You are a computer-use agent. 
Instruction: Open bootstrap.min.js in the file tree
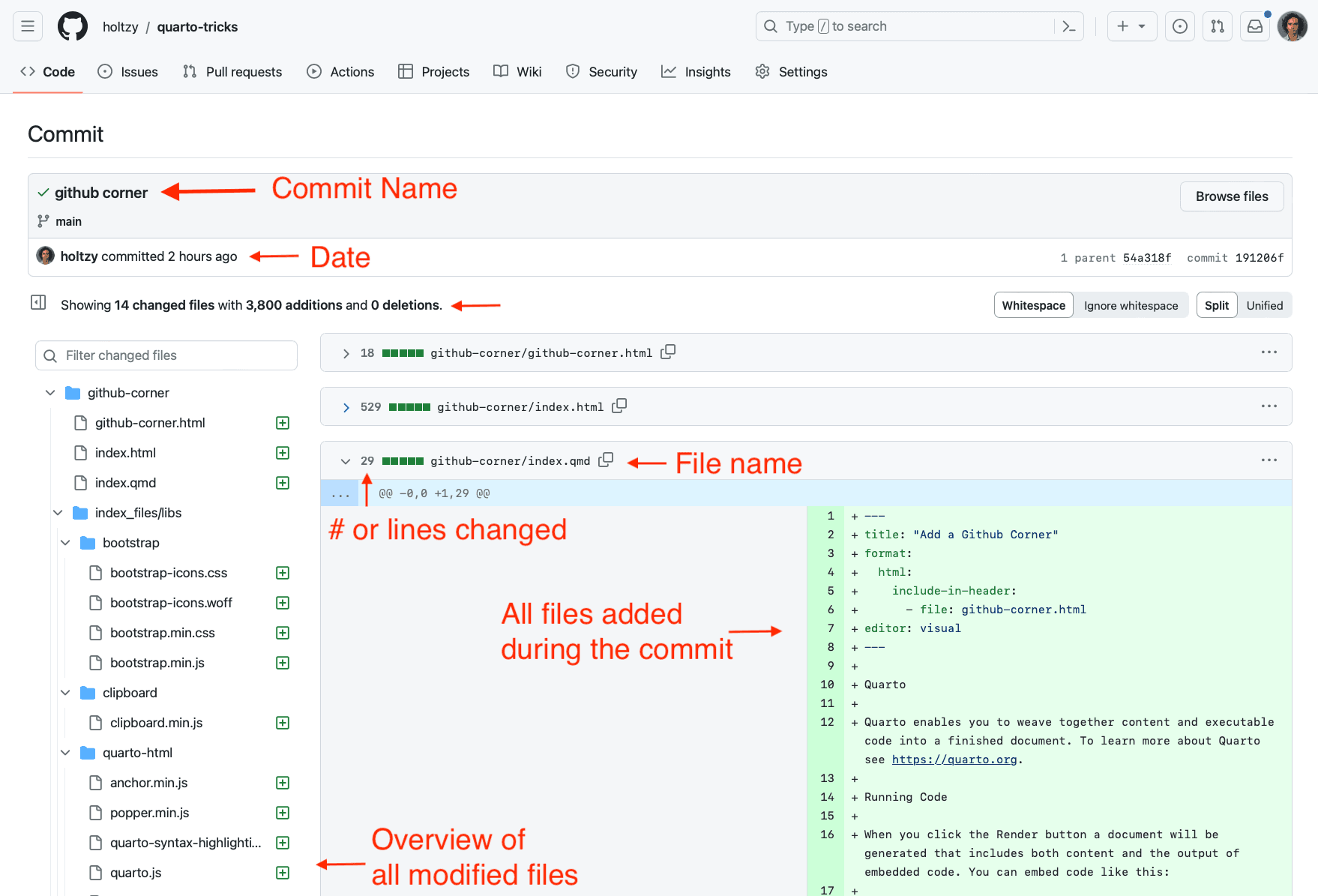coord(157,663)
